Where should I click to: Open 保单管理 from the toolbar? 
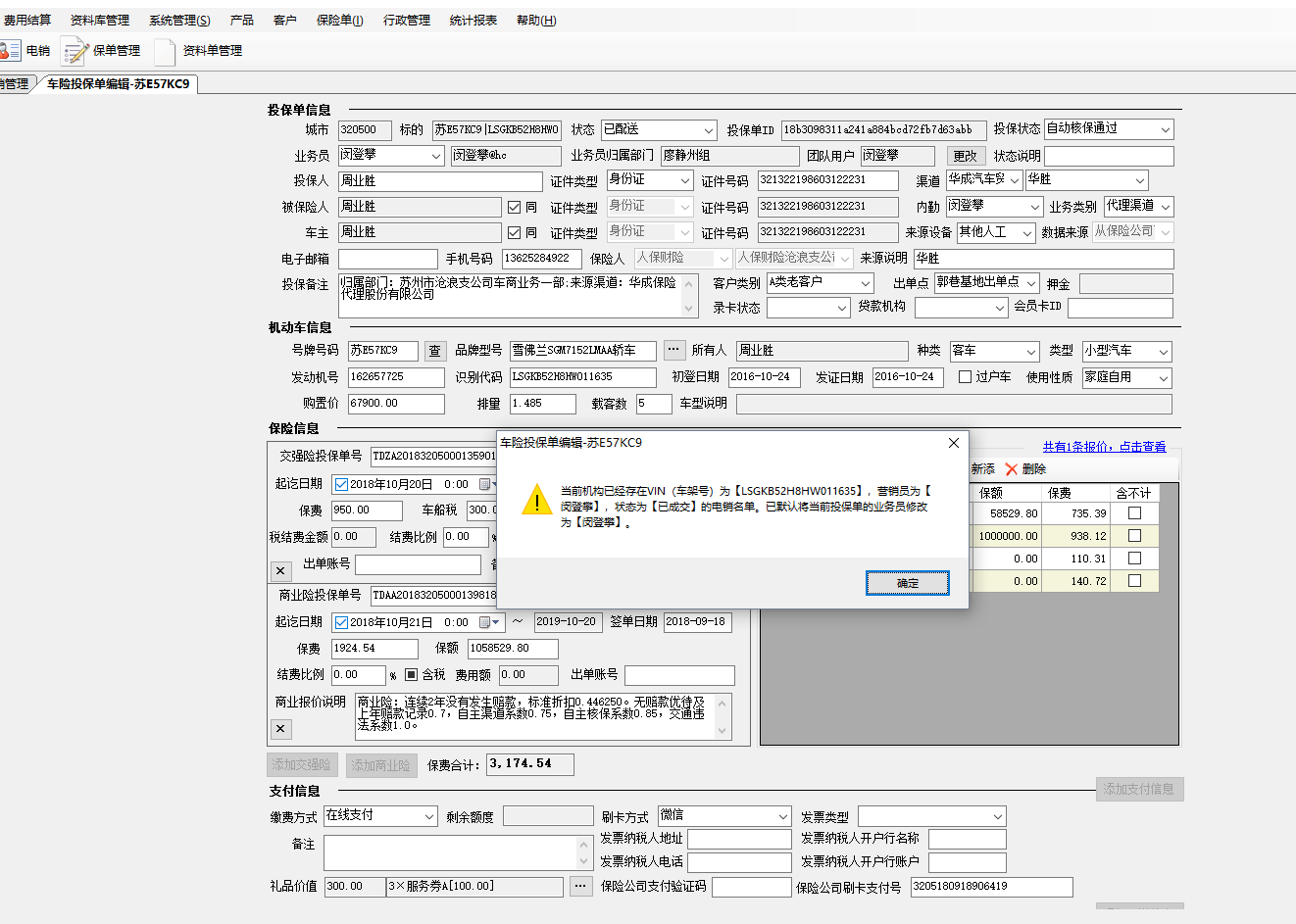coord(101,51)
